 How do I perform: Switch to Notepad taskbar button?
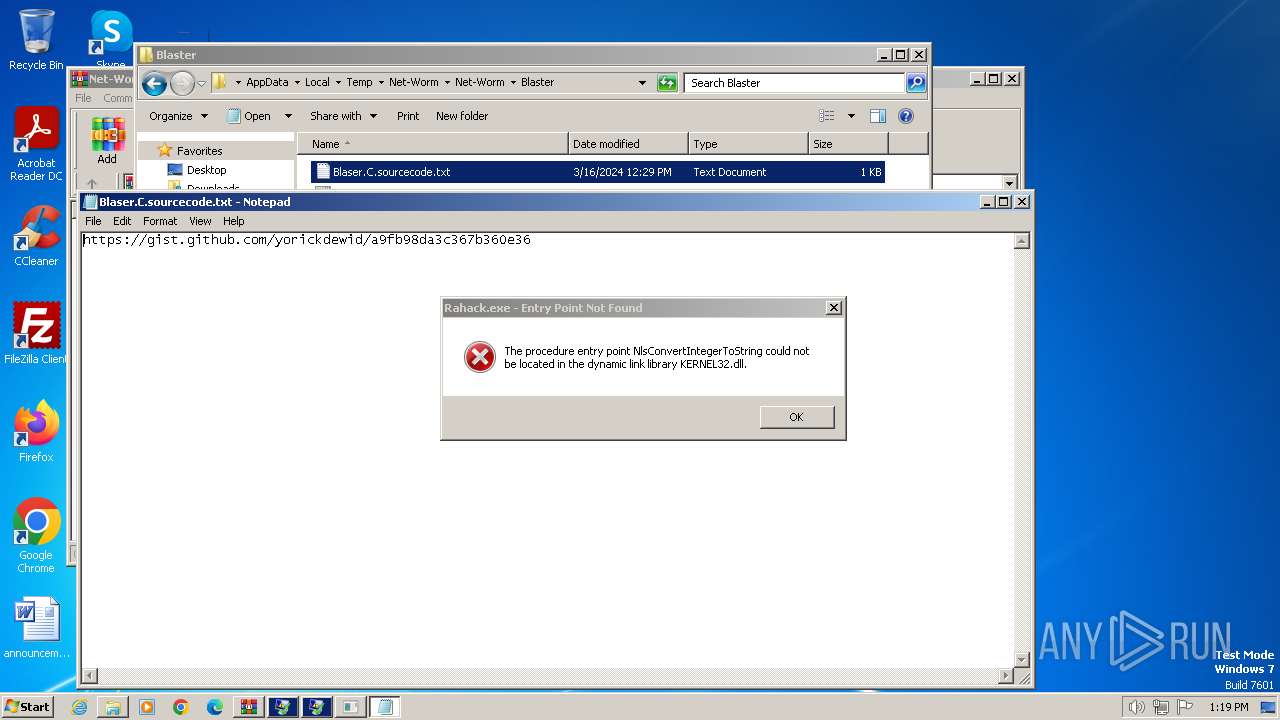(x=385, y=707)
